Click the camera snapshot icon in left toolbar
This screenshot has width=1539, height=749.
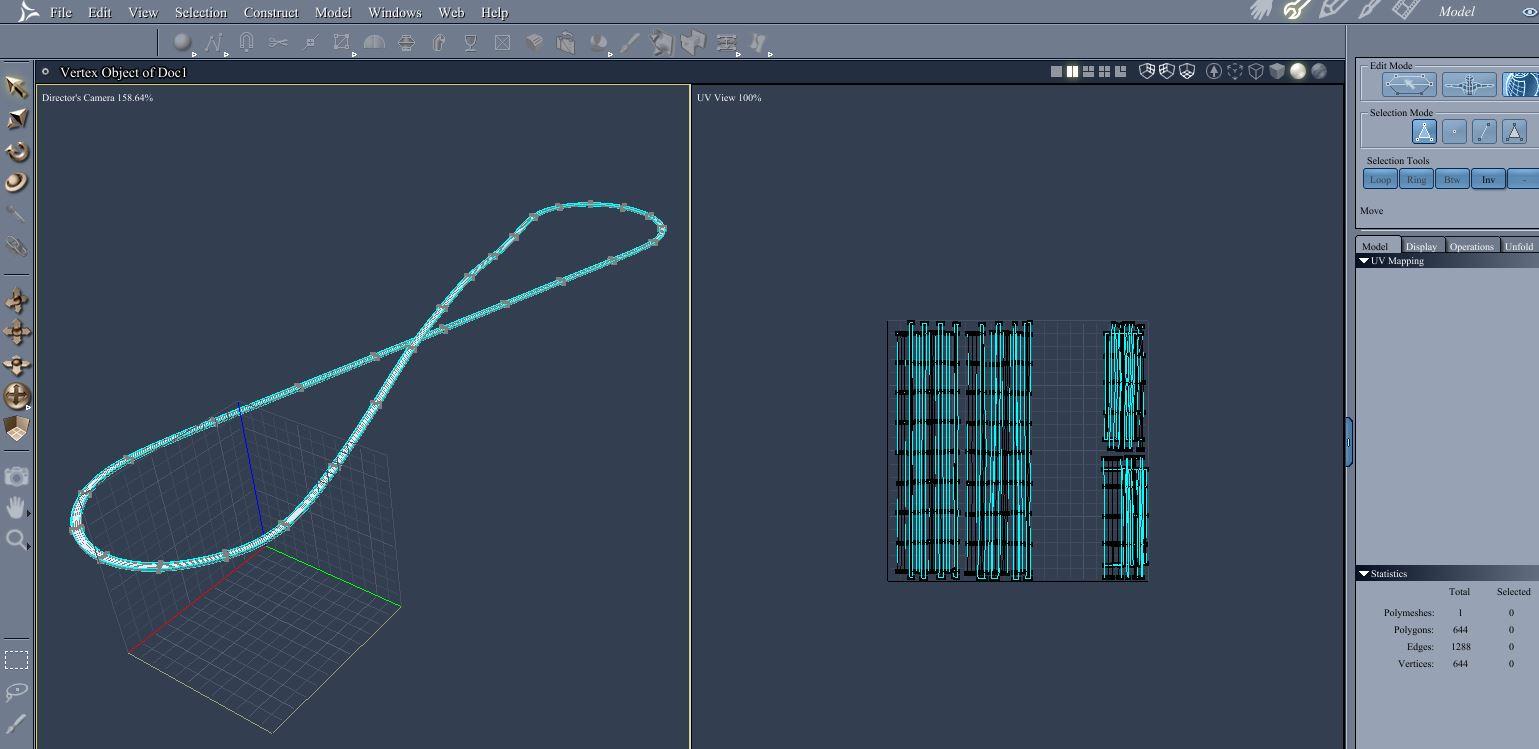16,477
